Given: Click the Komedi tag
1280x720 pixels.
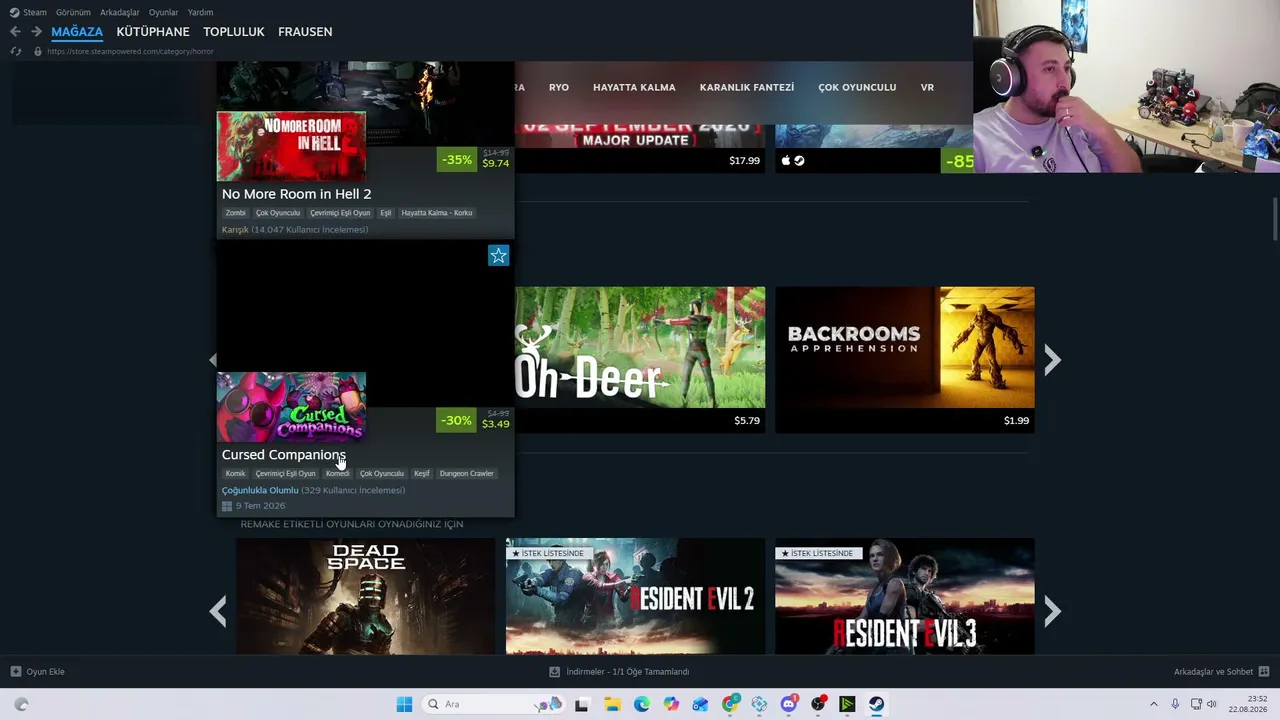Looking at the screenshot, I should tap(337, 474).
